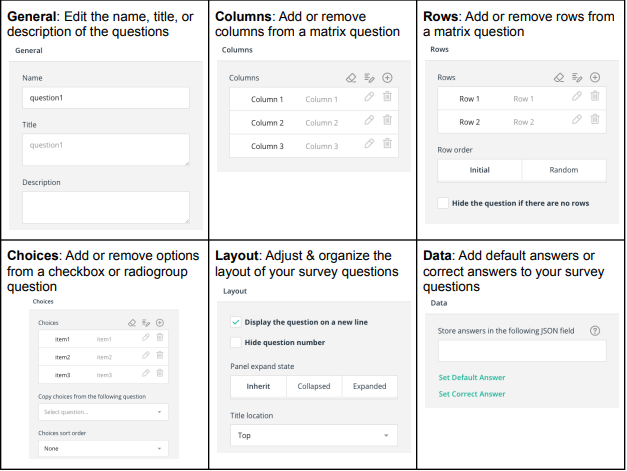Edit Row 1 with pencil icon
This screenshot has width=627, height=471.
pyautogui.click(x=577, y=96)
